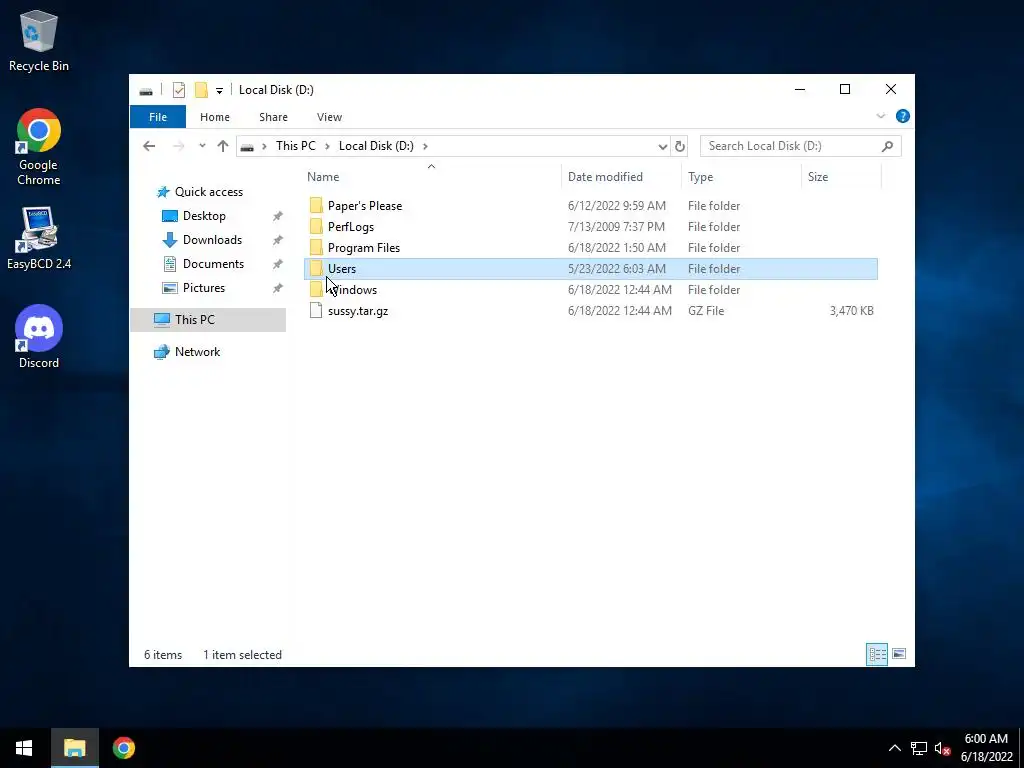The height and width of the screenshot is (768, 1024).
Task: Click the Paper's Please folder icon
Action: 316,206
